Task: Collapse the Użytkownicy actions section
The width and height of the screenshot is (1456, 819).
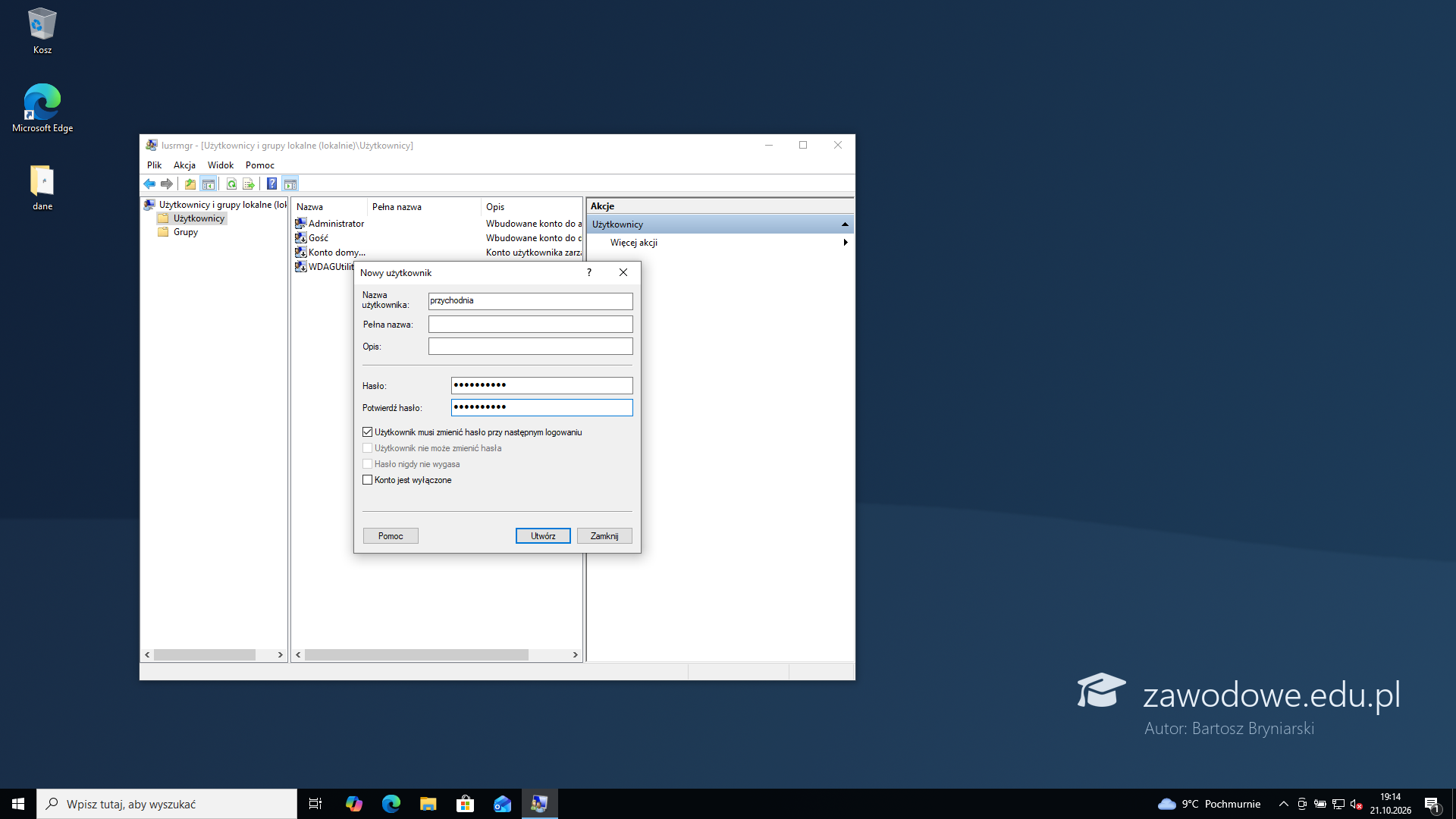Action: [x=845, y=224]
